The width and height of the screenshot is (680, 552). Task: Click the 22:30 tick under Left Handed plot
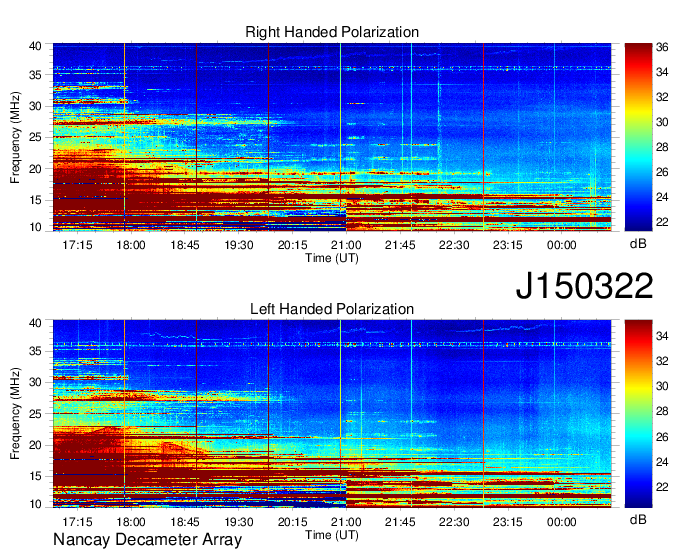coord(454,522)
